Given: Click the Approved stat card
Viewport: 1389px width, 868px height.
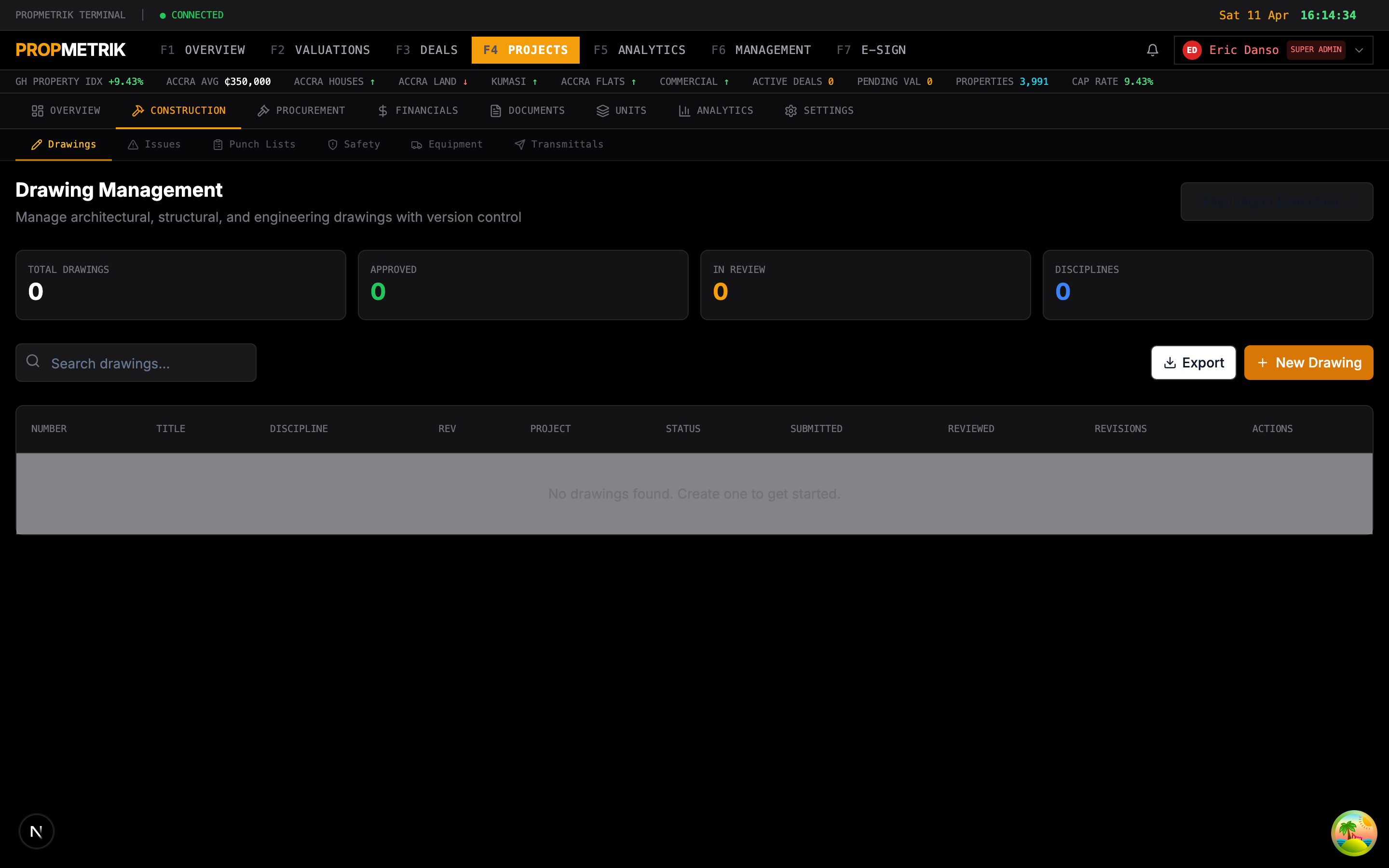Looking at the screenshot, I should pos(523,285).
